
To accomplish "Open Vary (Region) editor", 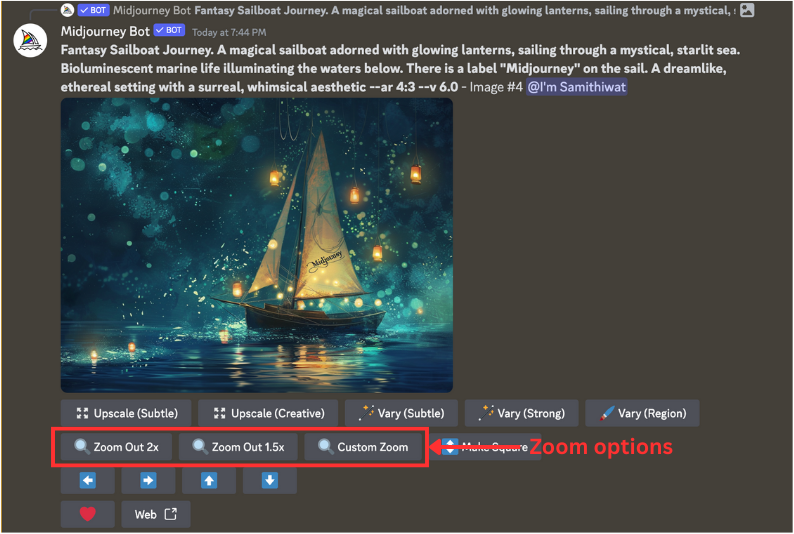I will pos(643,413).
